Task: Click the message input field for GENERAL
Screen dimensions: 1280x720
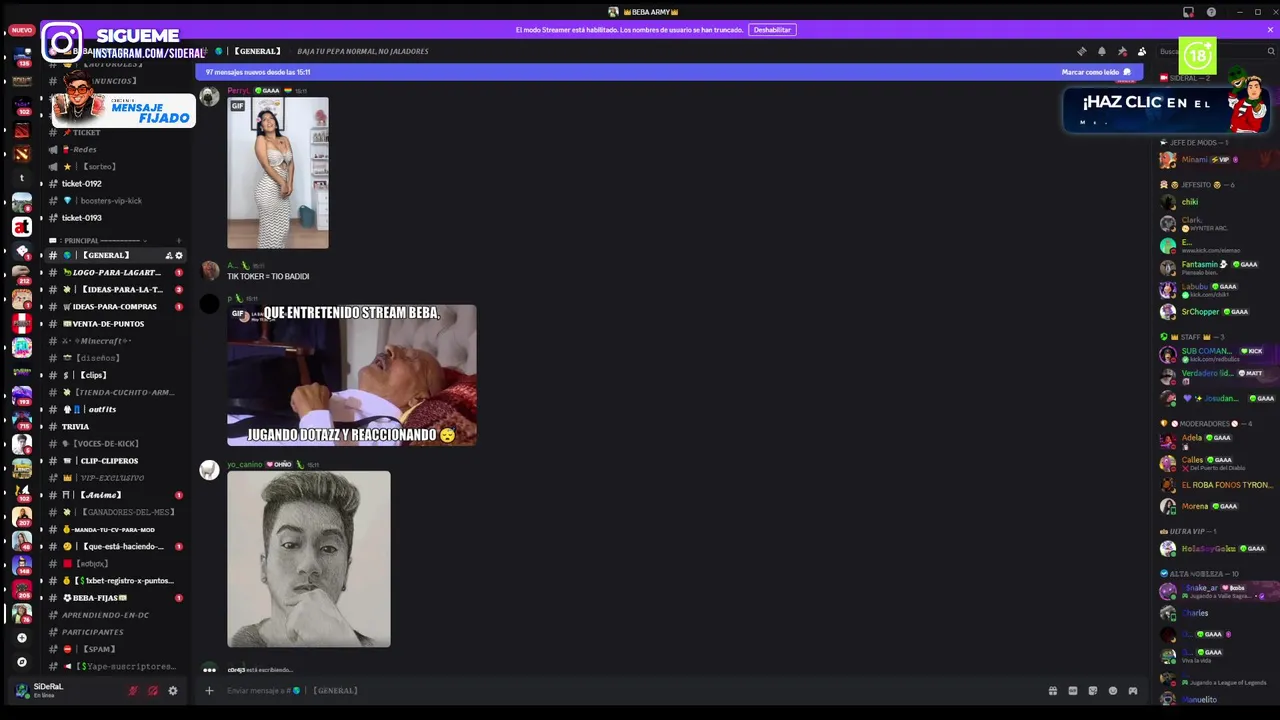Action: 630,690
